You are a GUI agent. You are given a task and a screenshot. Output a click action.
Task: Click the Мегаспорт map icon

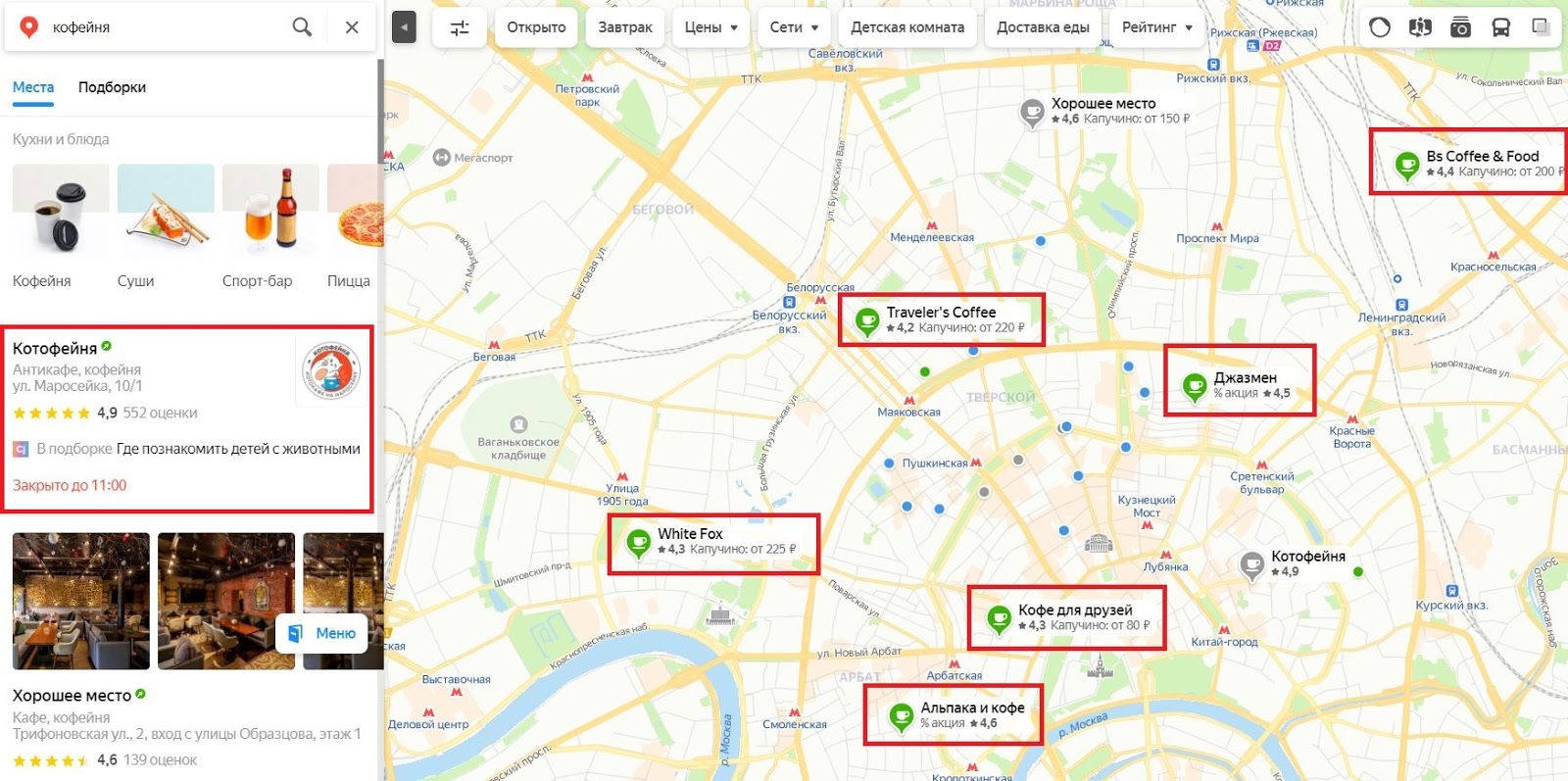pos(442,157)
